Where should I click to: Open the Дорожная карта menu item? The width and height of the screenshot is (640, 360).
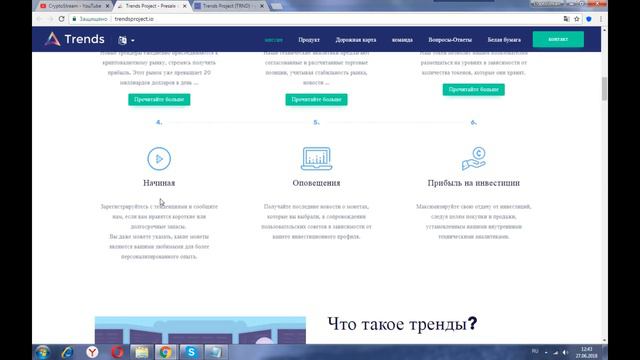(x=356, y=40)
